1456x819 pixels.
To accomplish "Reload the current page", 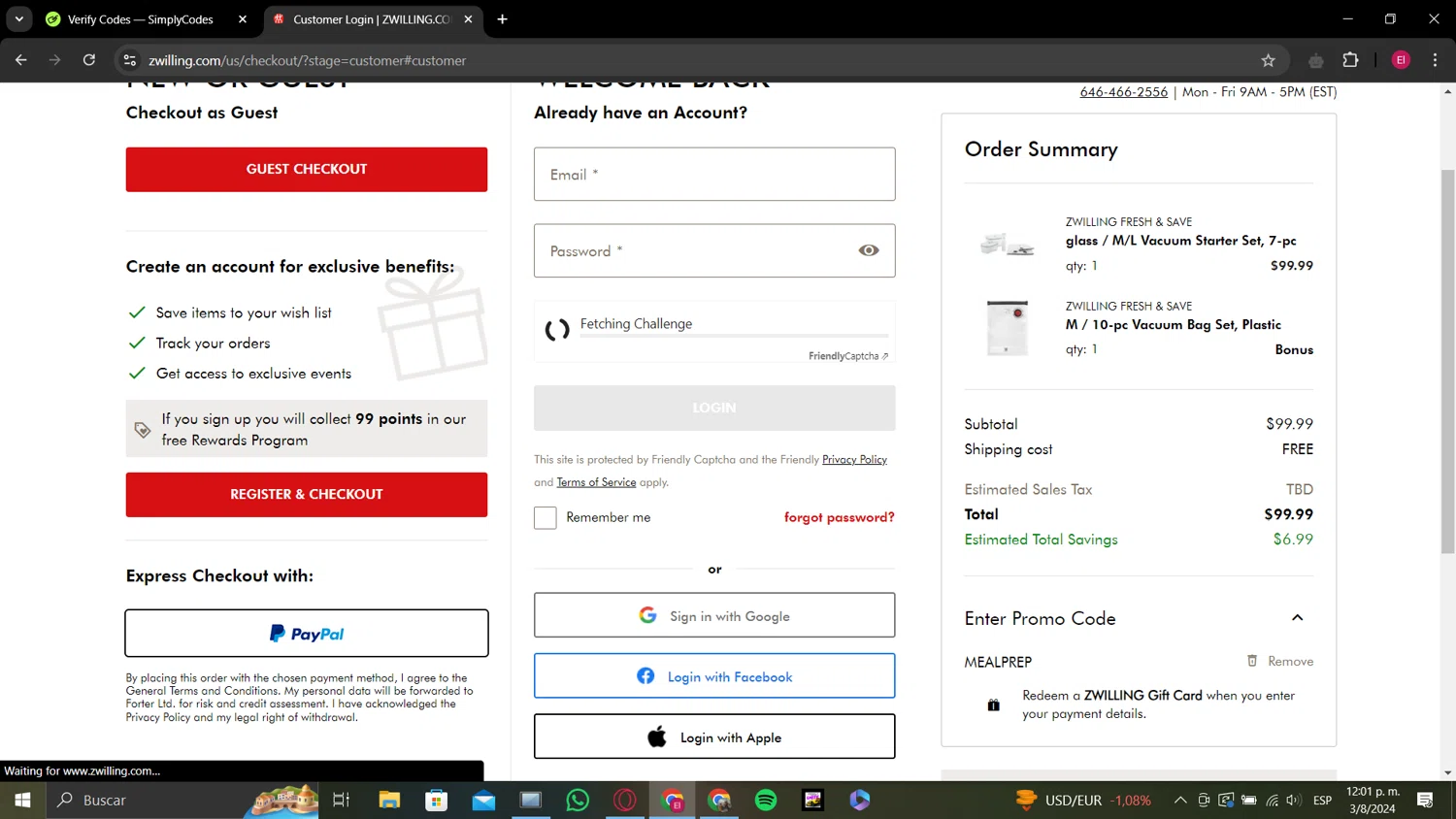I will click(88, 60).
